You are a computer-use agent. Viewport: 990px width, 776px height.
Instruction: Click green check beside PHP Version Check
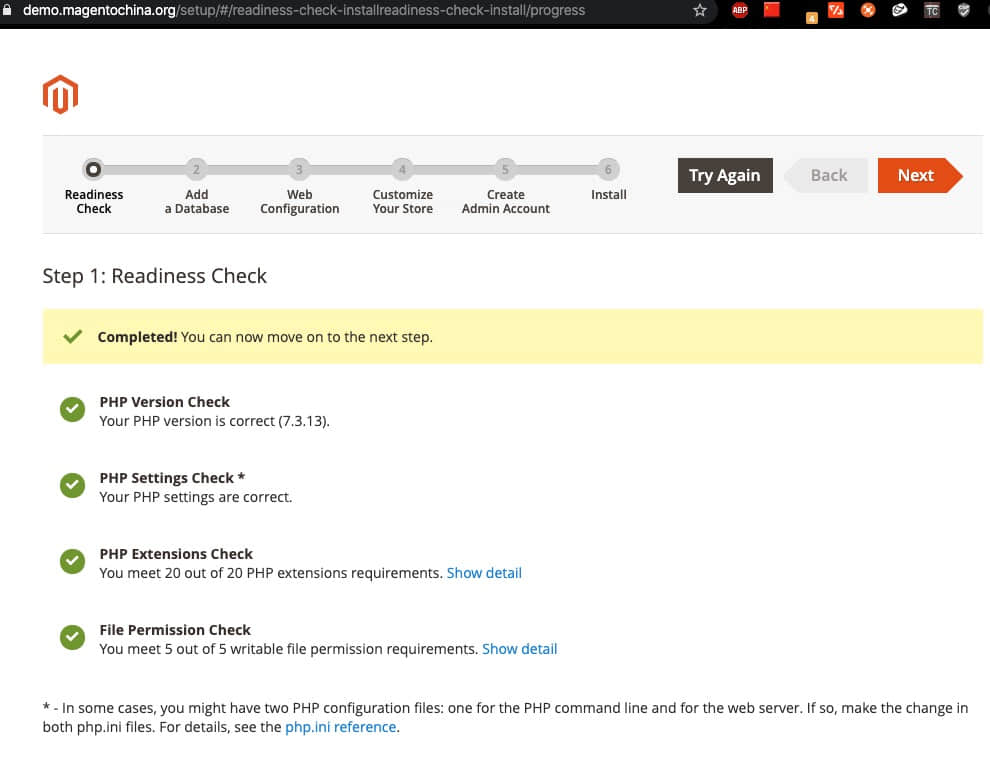pyautogui.click(x=73, y=410)
